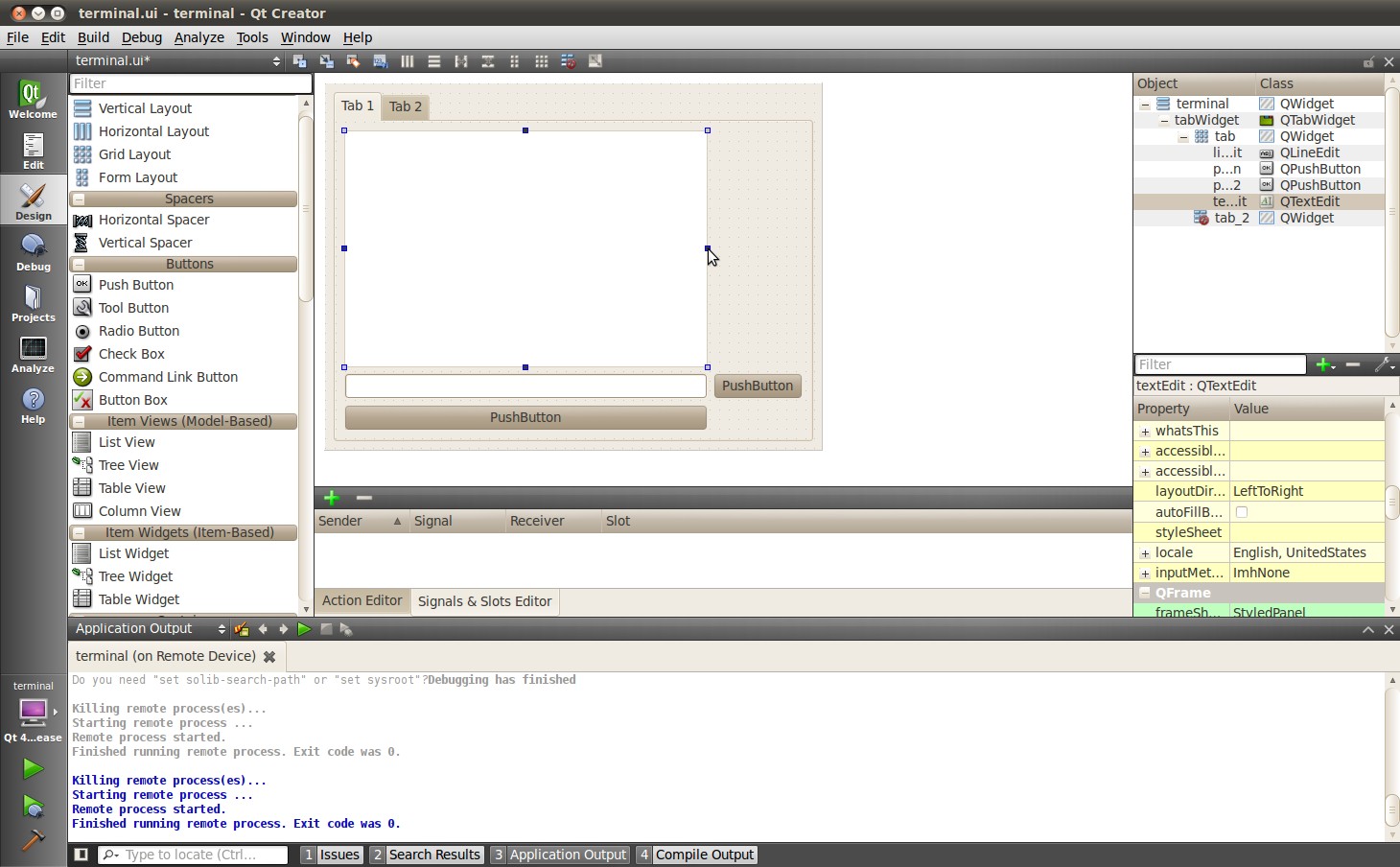The image size is (1400, 867).
Task: Open Welcome mode in left sidebar
Action: 33,99
